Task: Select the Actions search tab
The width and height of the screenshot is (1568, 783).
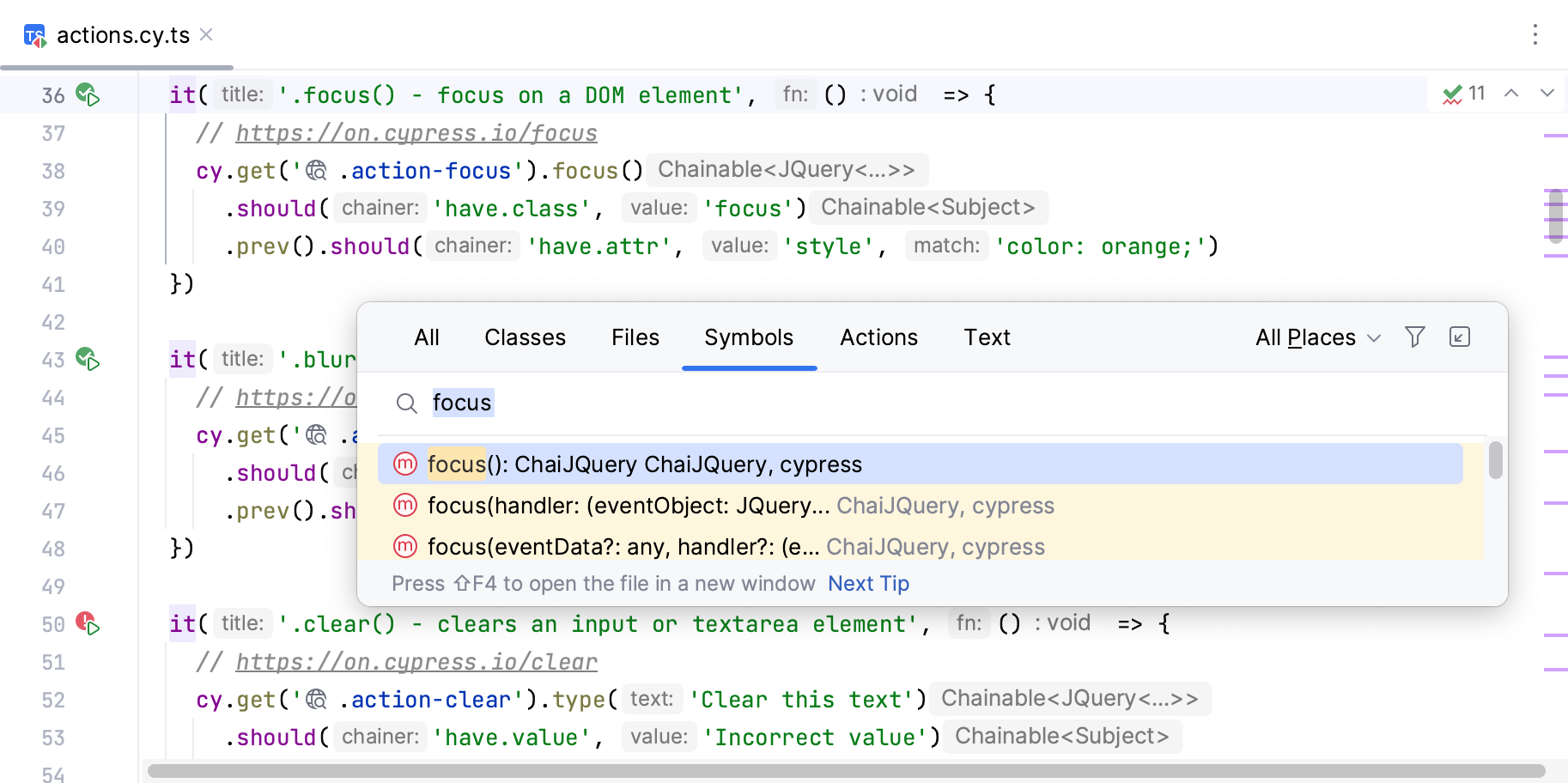Action: pyautogui.click(x=878, y=337)
